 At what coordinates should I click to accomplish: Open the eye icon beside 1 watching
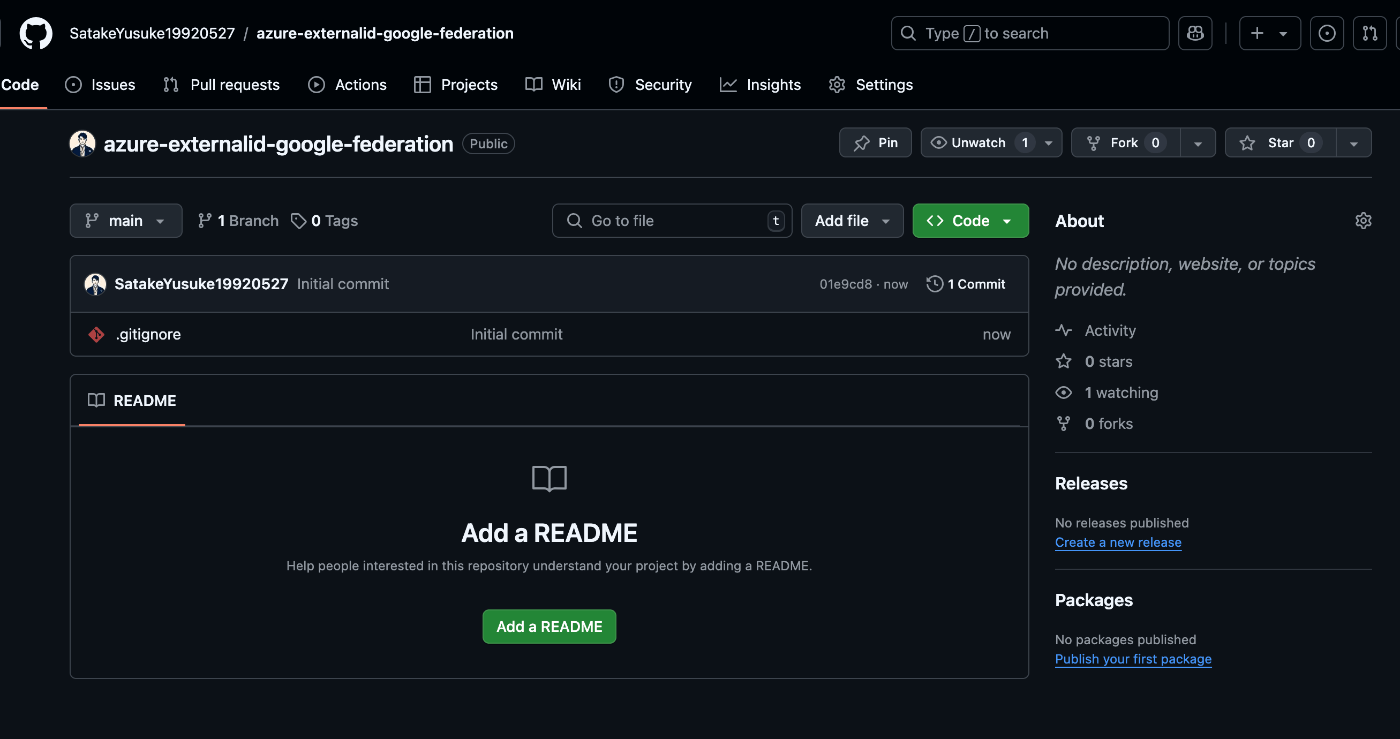1064,393
